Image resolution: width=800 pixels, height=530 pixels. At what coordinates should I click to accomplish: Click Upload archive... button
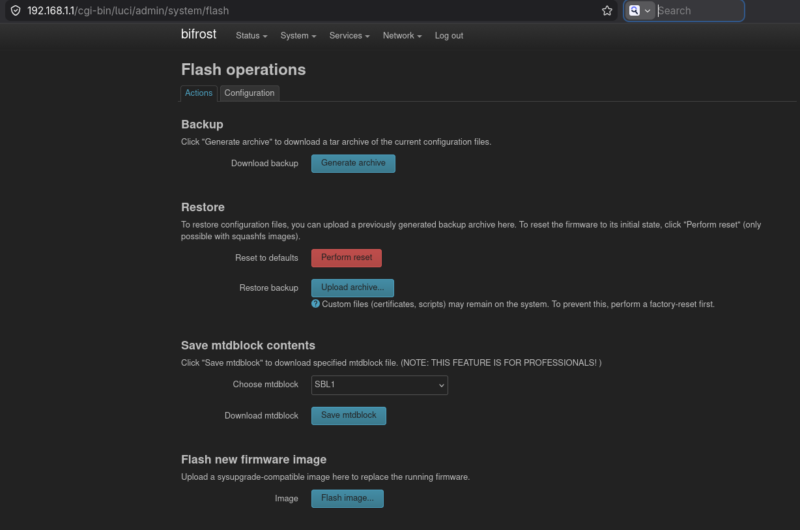coord(353,288)
